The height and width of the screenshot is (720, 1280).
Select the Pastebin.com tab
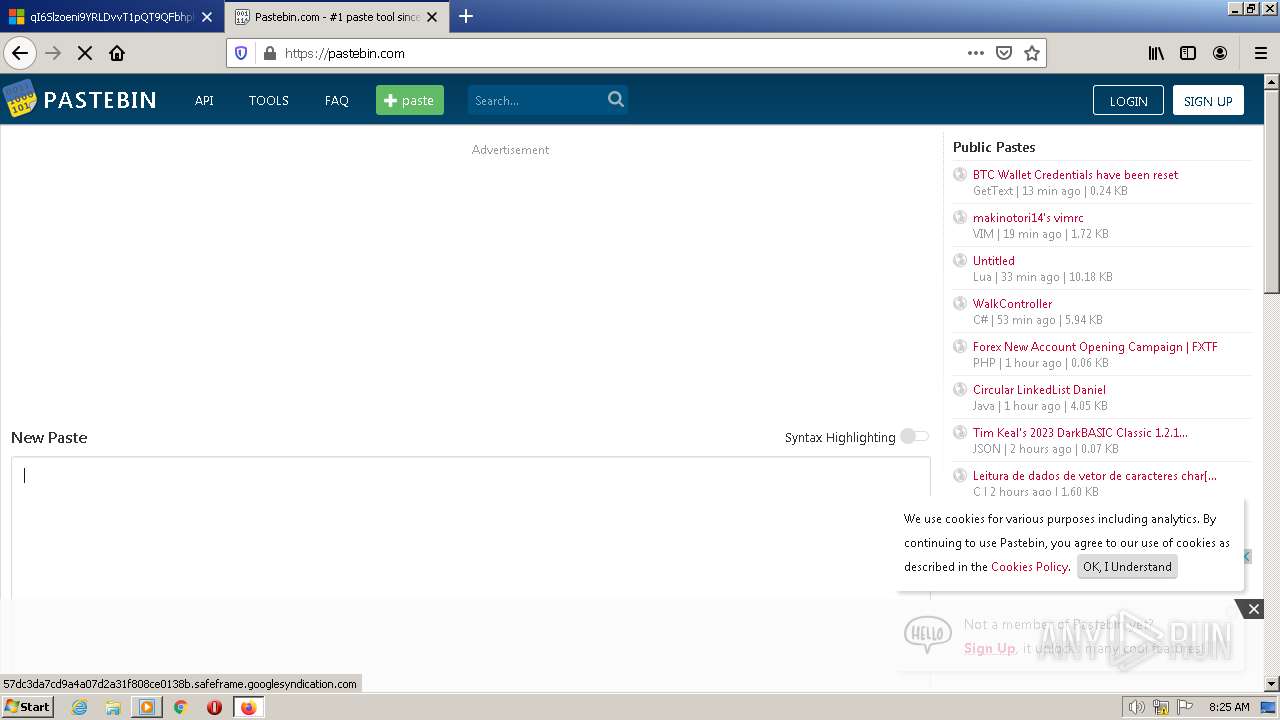337,17
